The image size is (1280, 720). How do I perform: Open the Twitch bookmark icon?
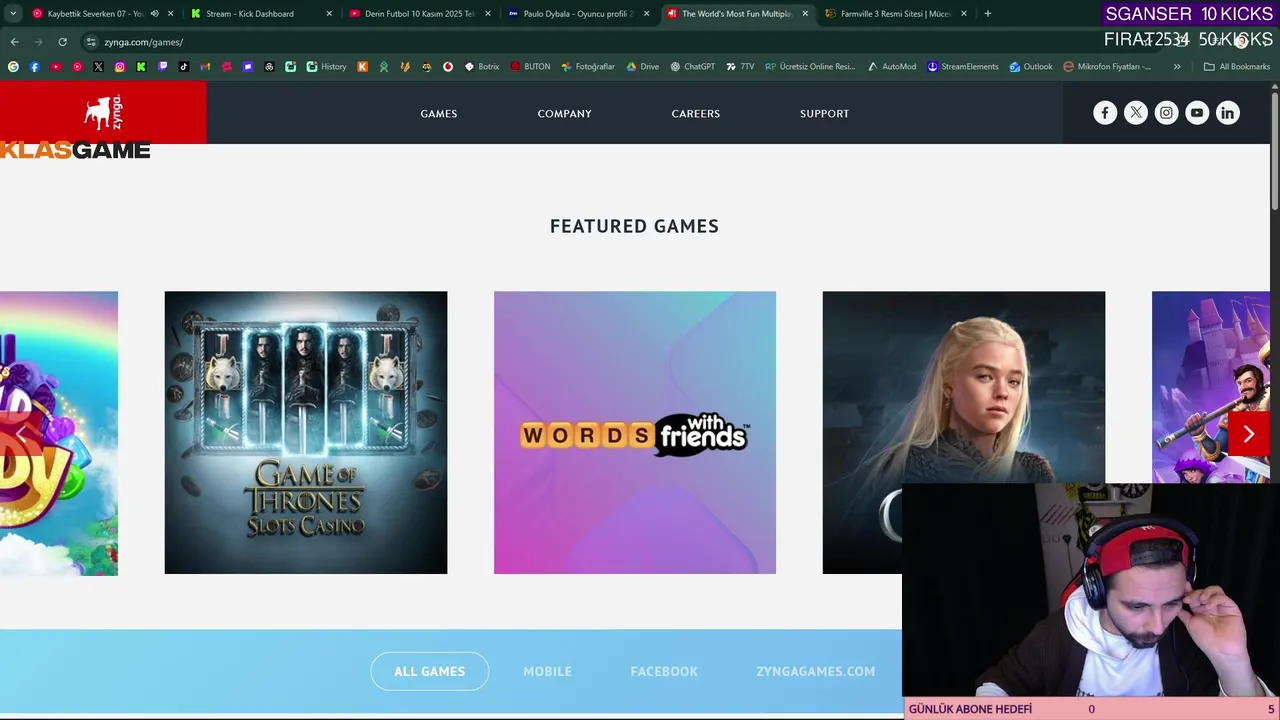(162, 67)
